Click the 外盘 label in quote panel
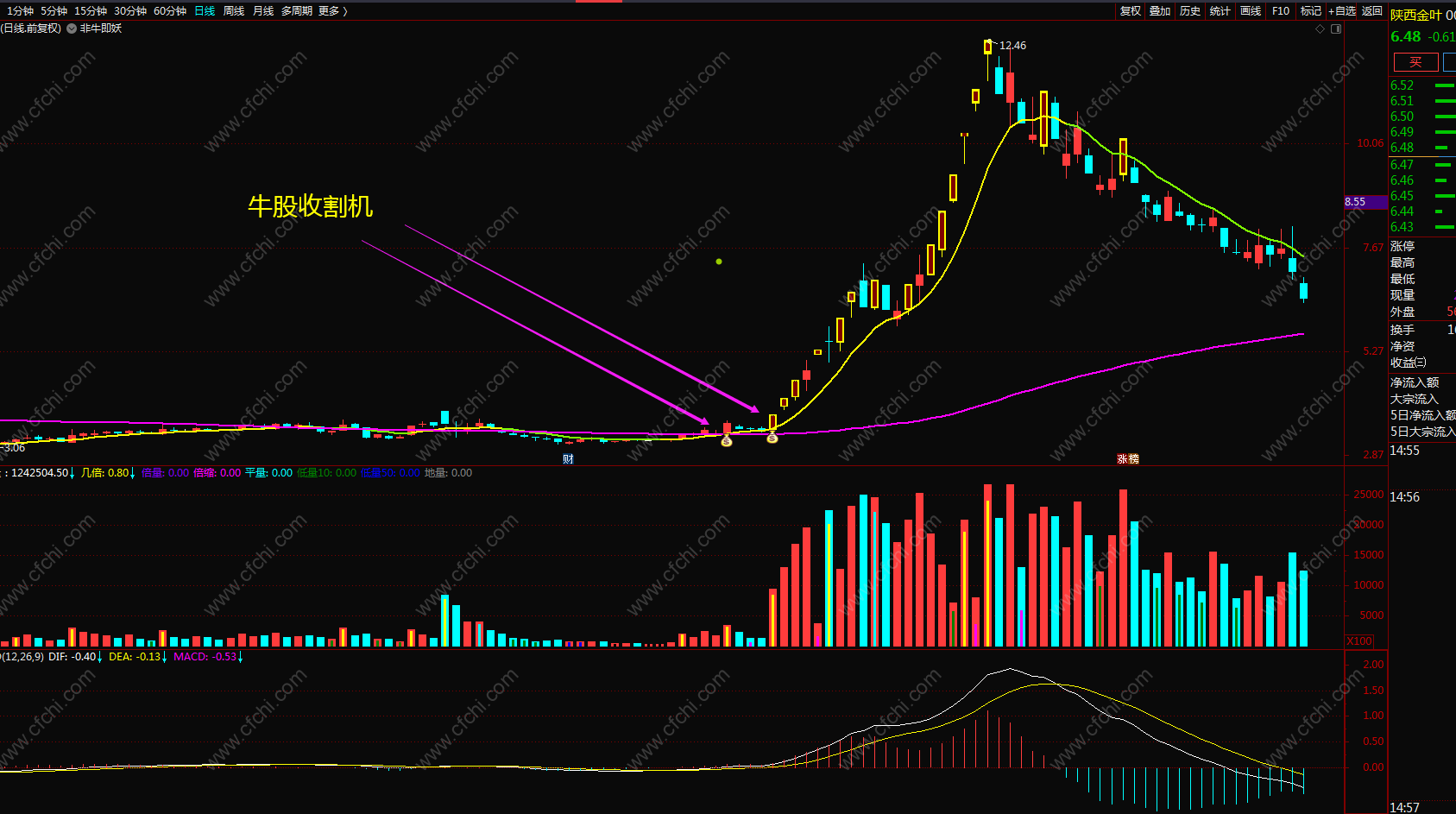 (1402, 312)
